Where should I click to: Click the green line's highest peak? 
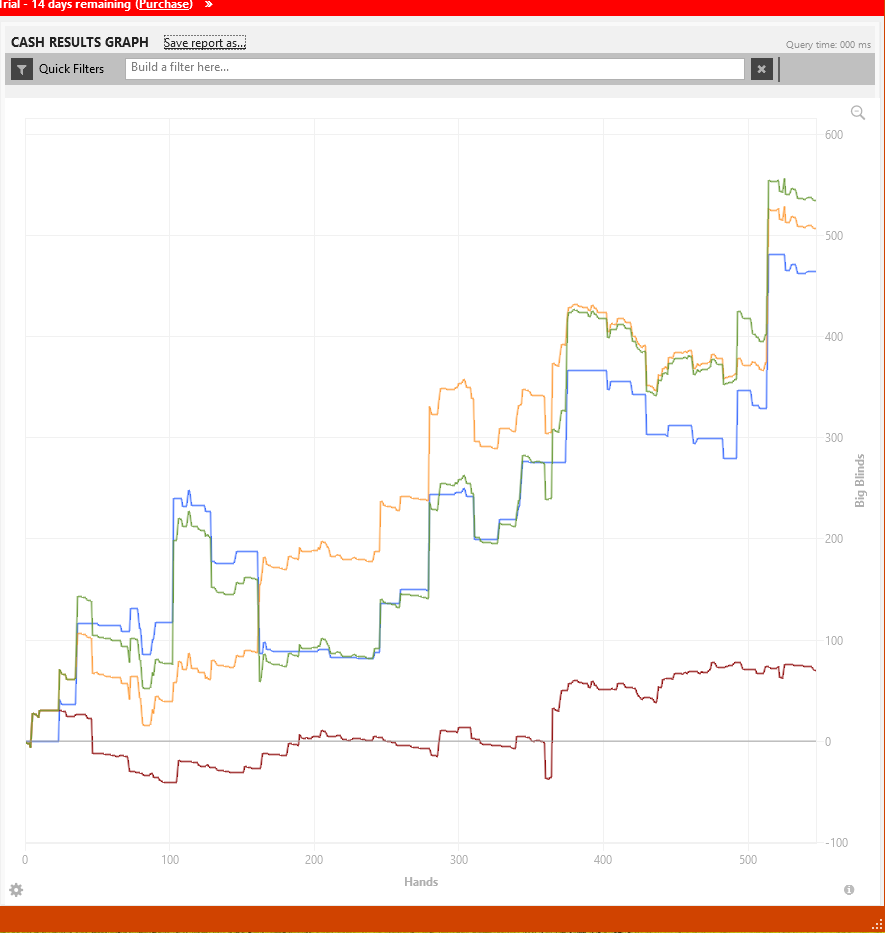pyautogui.click(x=784, y=179)
